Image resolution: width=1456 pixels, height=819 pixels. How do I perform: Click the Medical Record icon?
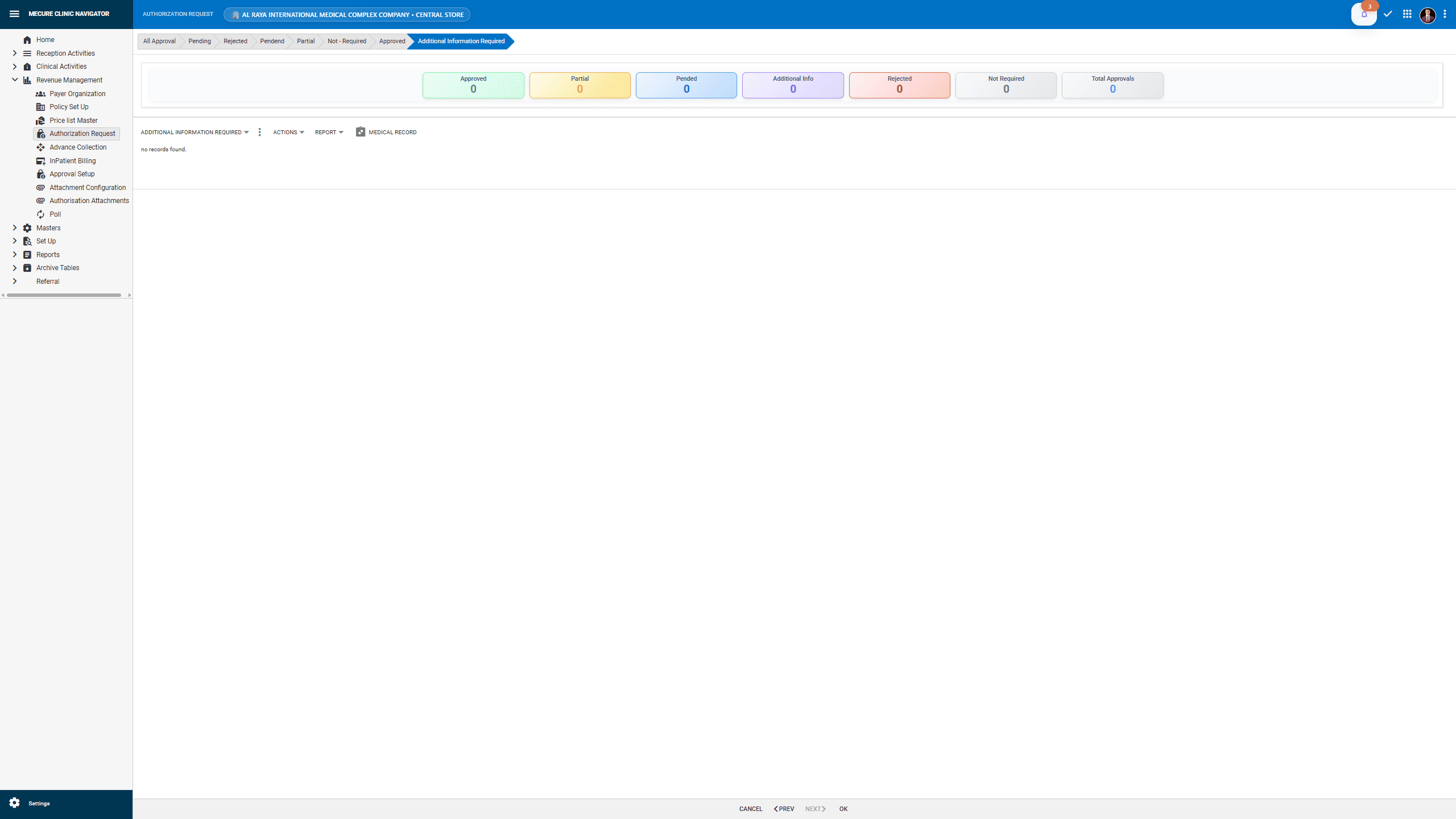pyautogui.click(x=361, y=132)
